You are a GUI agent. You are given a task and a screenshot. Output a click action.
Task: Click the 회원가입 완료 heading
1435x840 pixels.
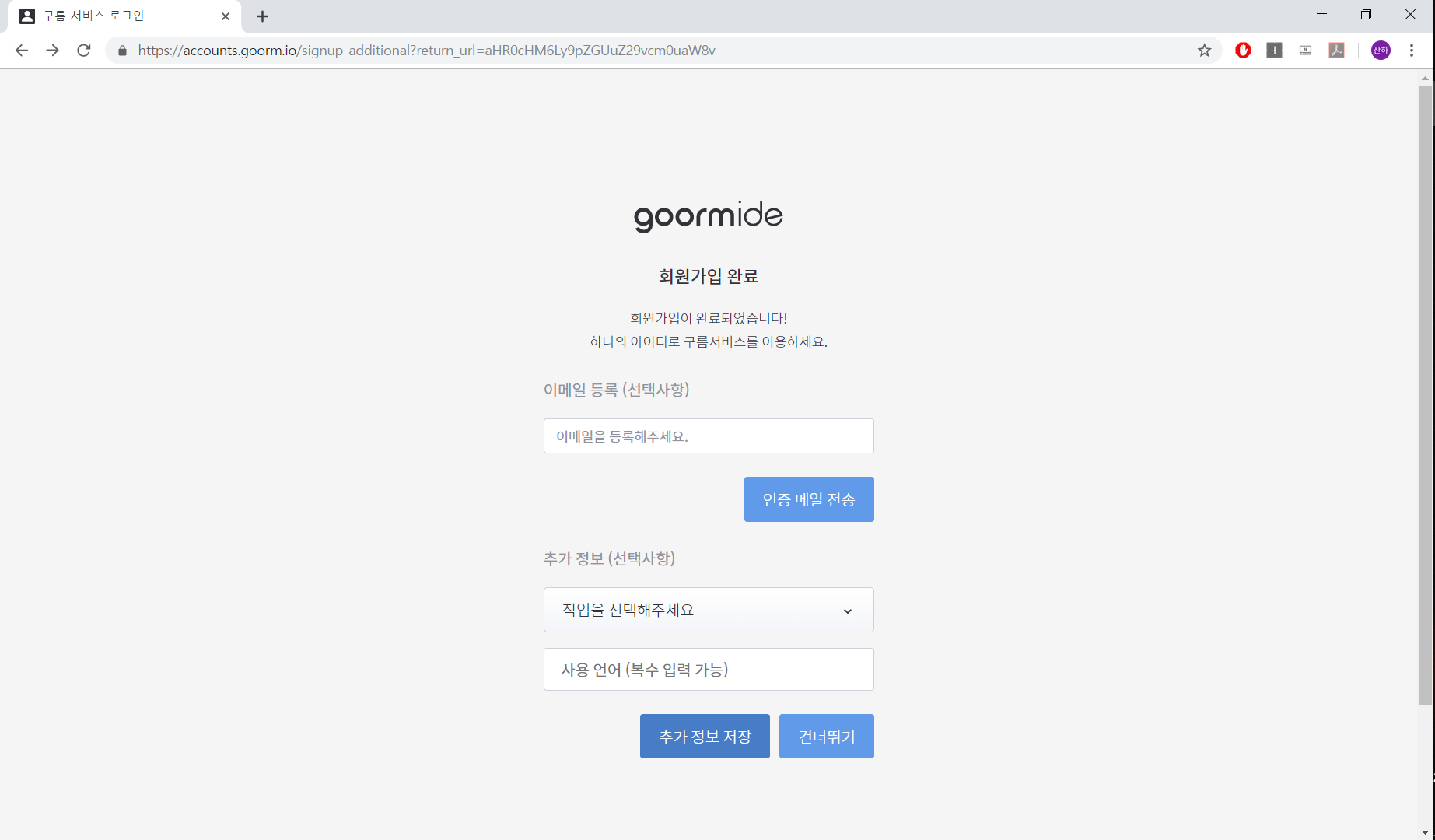[x=709, y=276]
